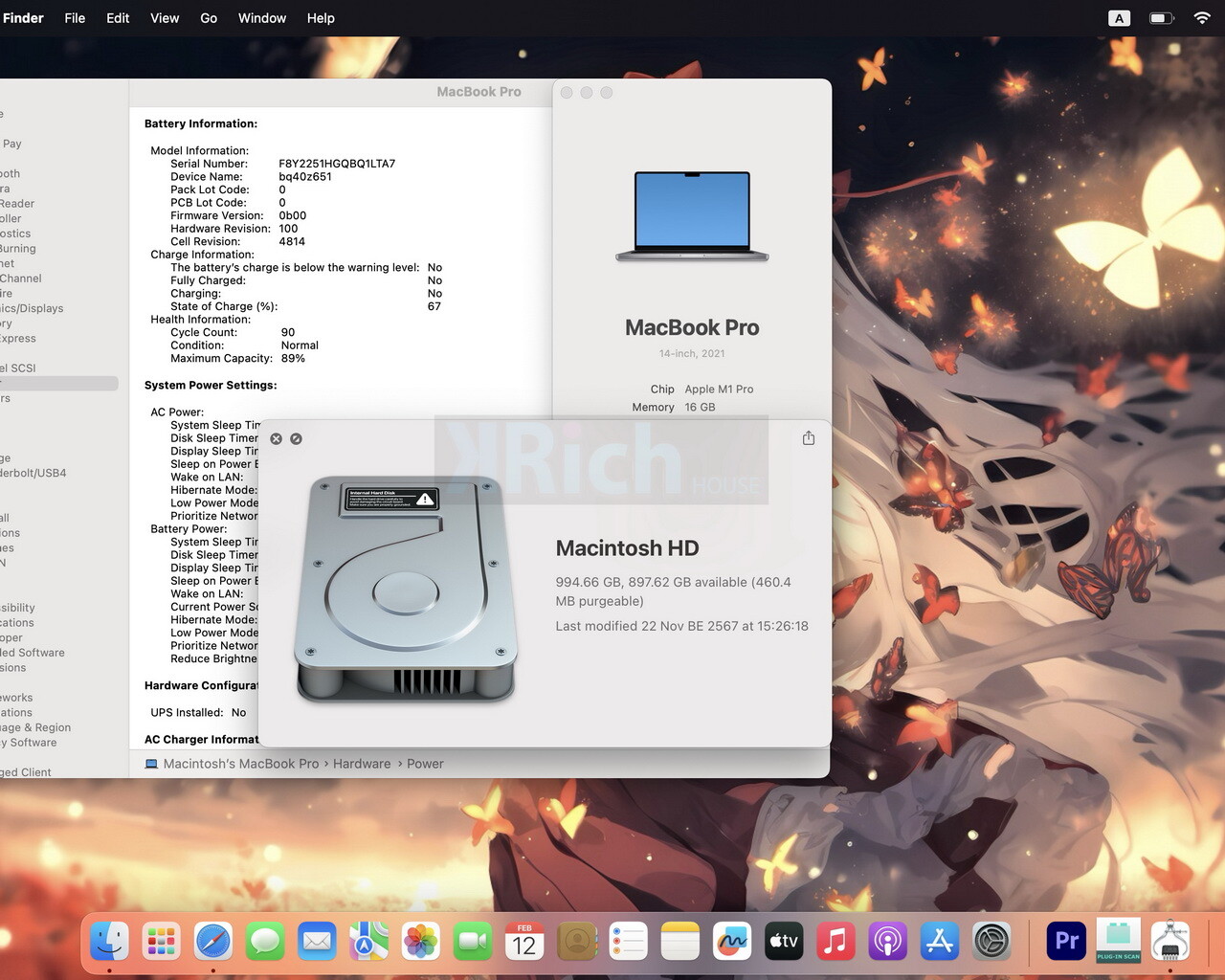Select Disc Burning in sidebar

point(18,249)
